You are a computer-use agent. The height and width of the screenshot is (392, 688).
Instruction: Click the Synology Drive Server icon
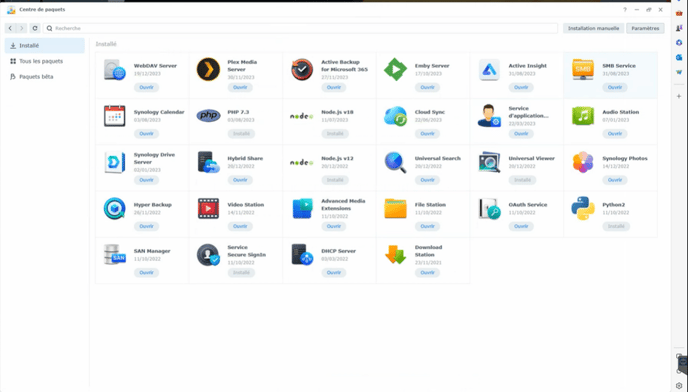click(x=115, y=162)
